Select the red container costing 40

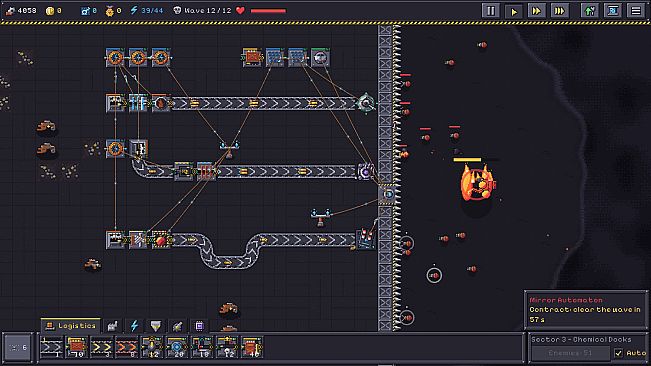(252, 347)
